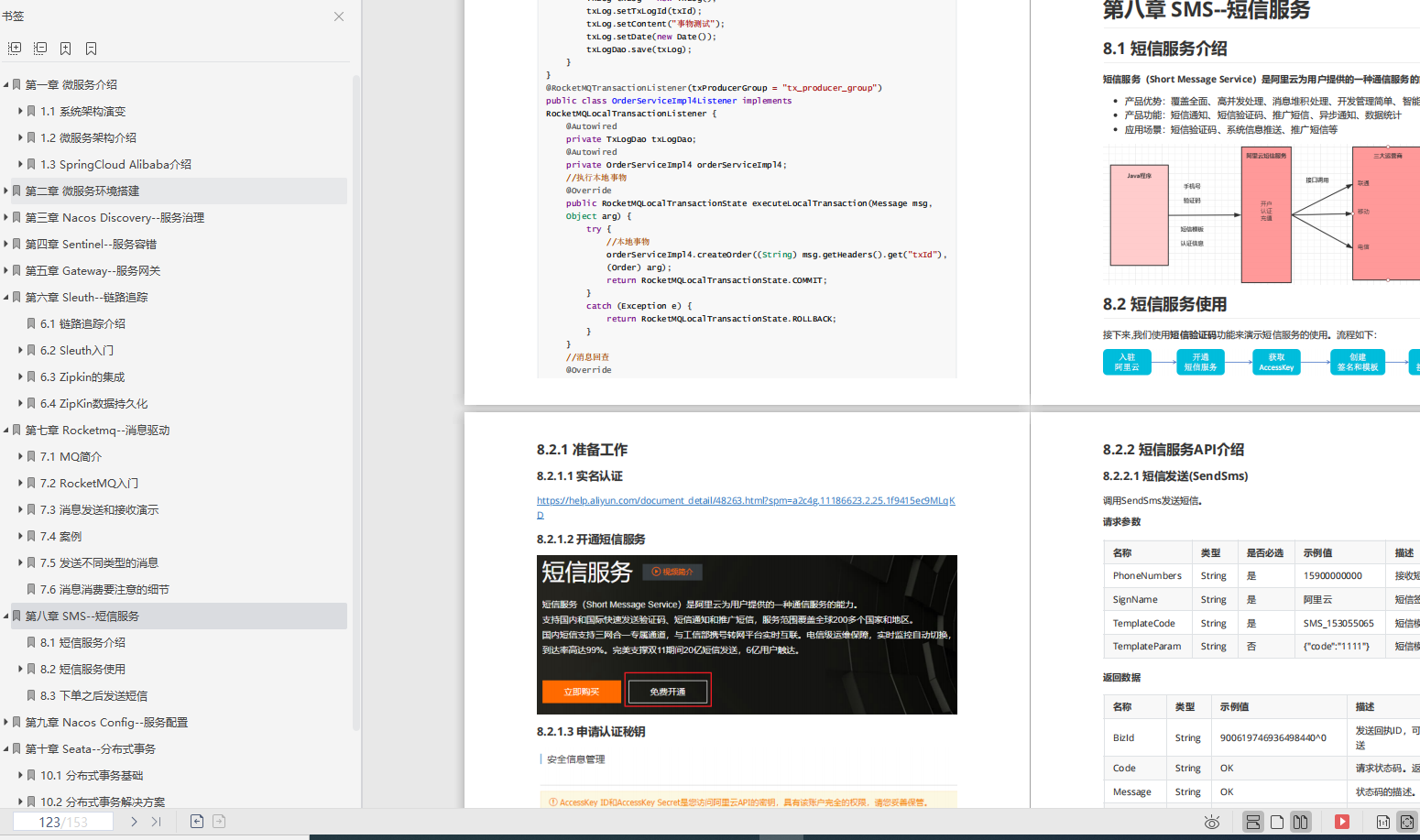Click the 视频简介 badge in banner

point(672,572)
